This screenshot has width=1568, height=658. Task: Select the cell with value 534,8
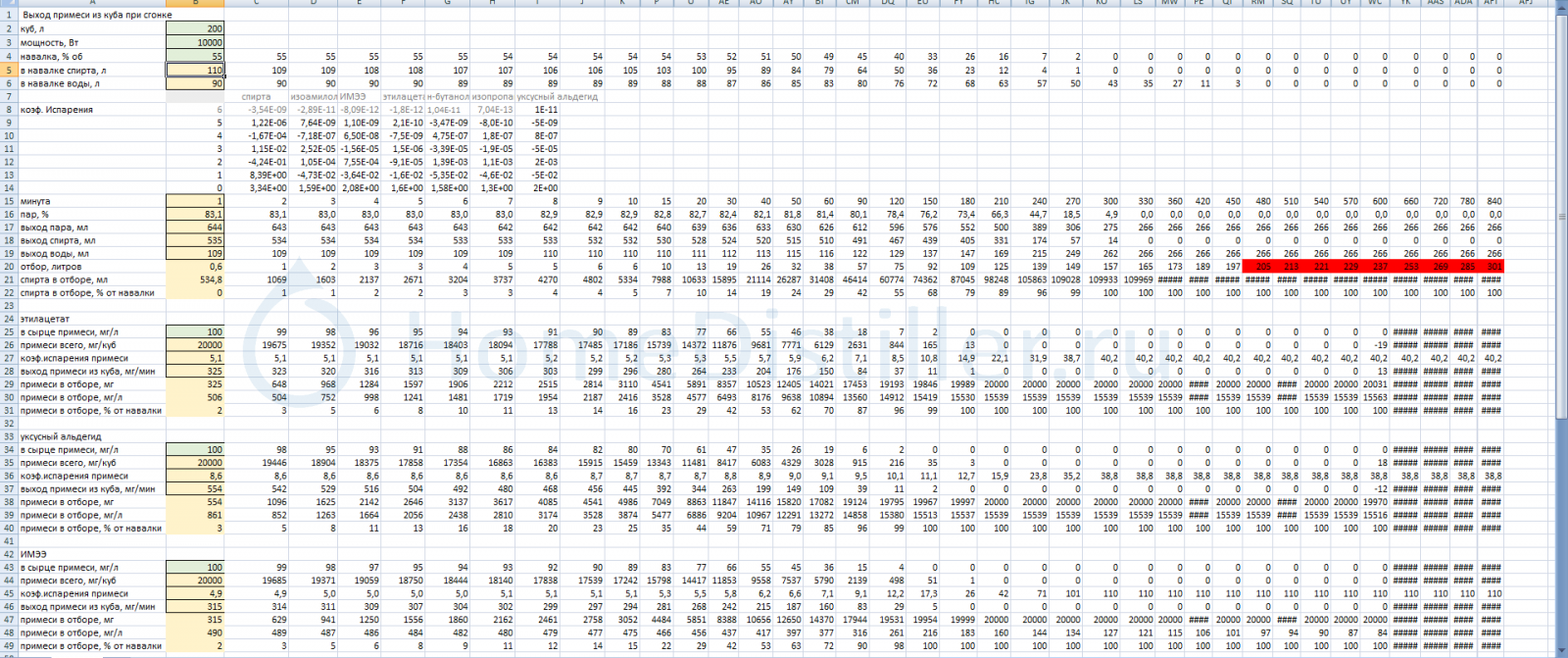pos(195,279)
